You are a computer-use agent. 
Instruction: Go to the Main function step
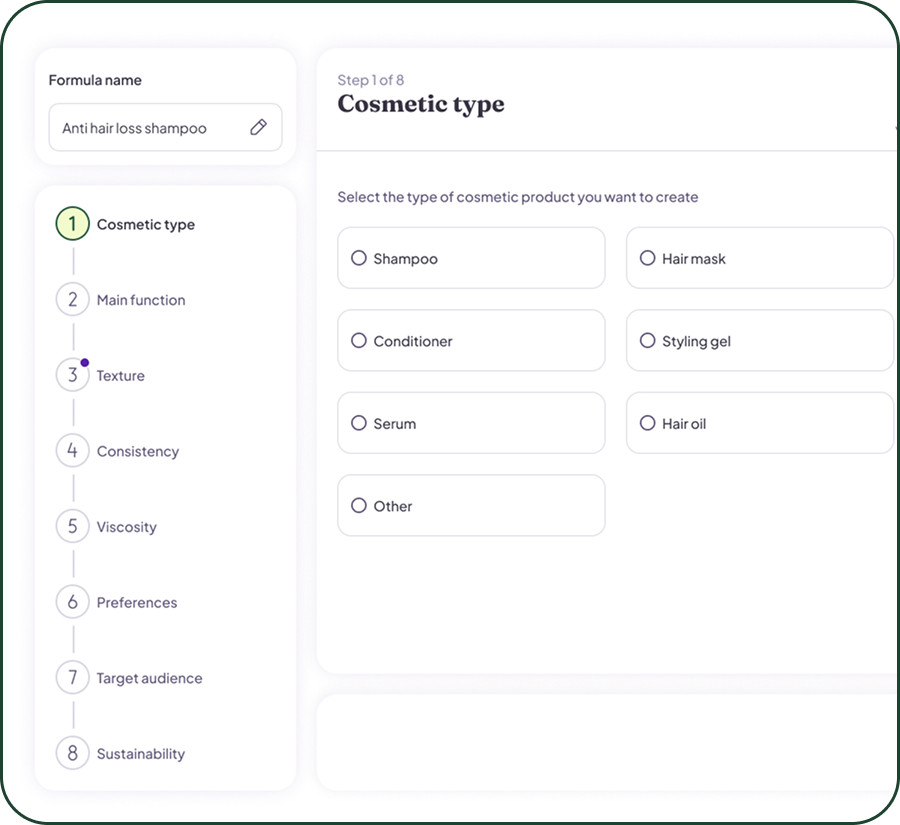pos(141,300)
